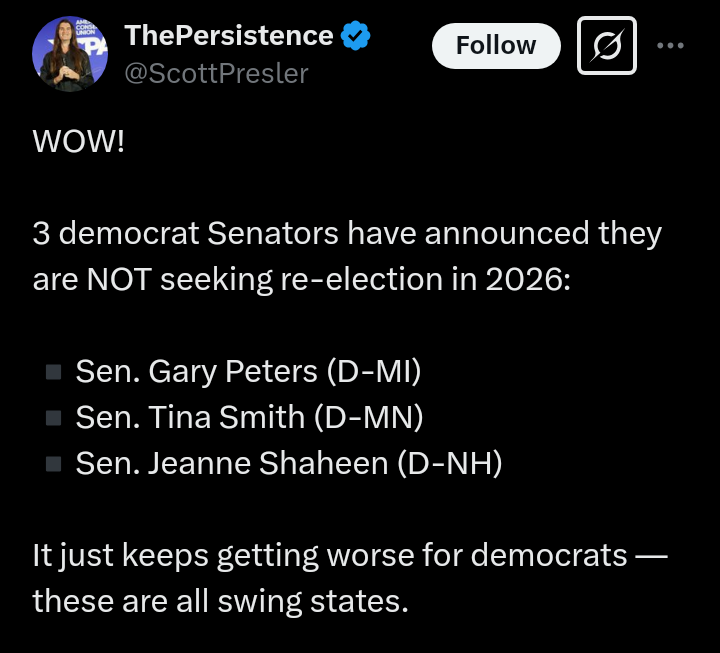
Task: Click the Sen. Jeanne Shaheen (D-NH) entry
Action: 289,464
